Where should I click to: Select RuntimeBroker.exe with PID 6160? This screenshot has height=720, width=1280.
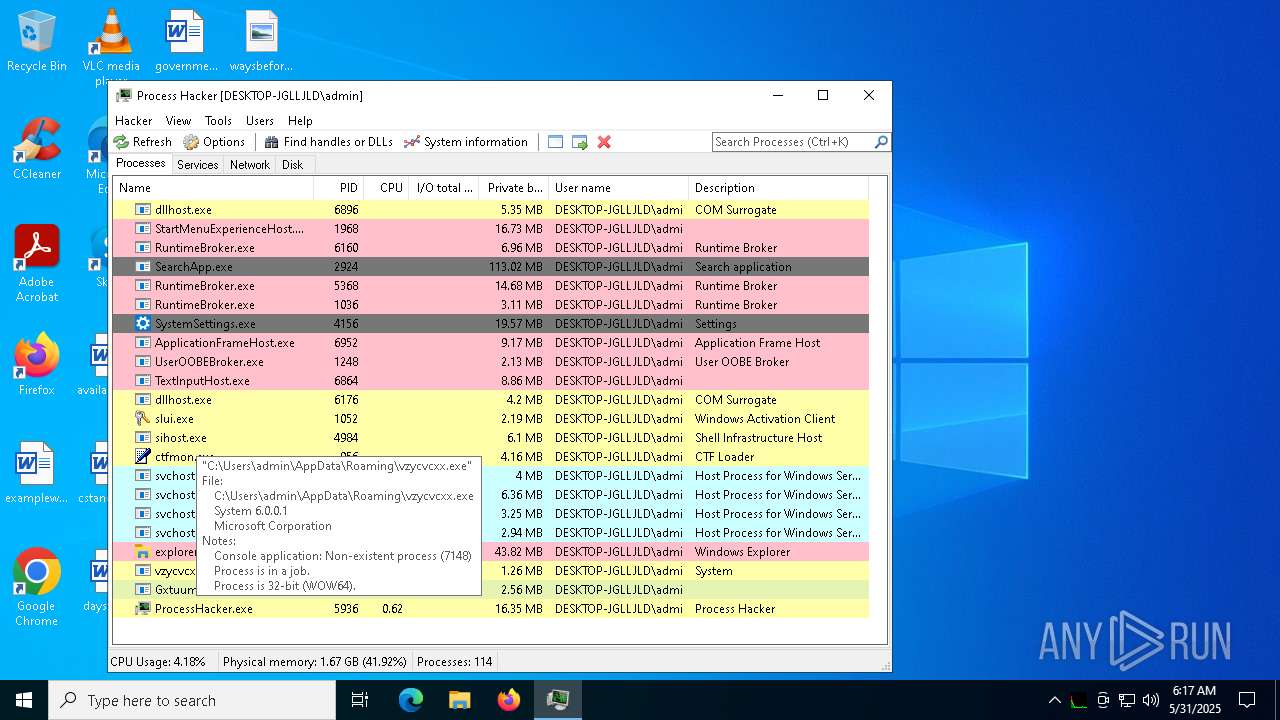tap(490, 248)
